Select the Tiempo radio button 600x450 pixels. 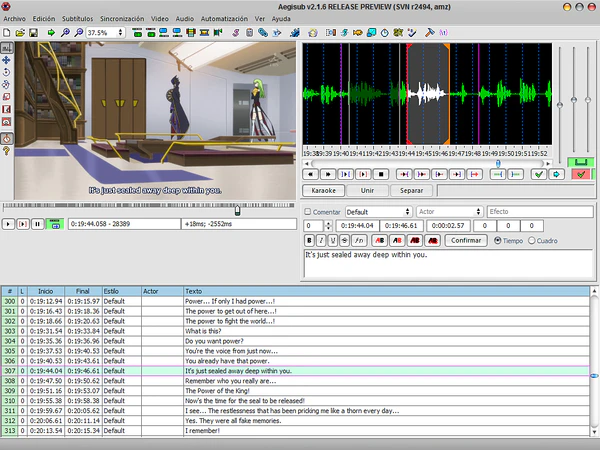(500, 241)
